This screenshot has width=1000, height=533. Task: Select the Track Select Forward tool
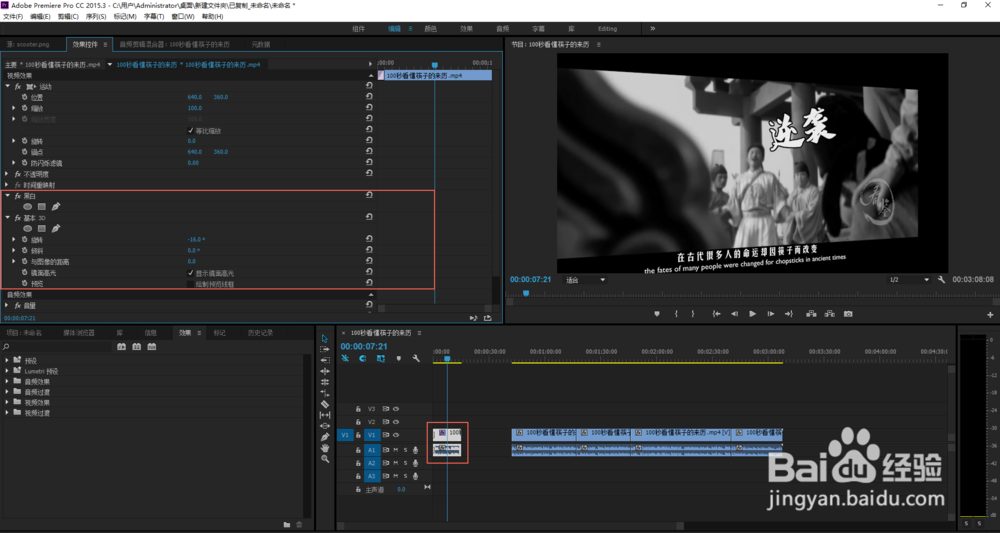(325, 349)
